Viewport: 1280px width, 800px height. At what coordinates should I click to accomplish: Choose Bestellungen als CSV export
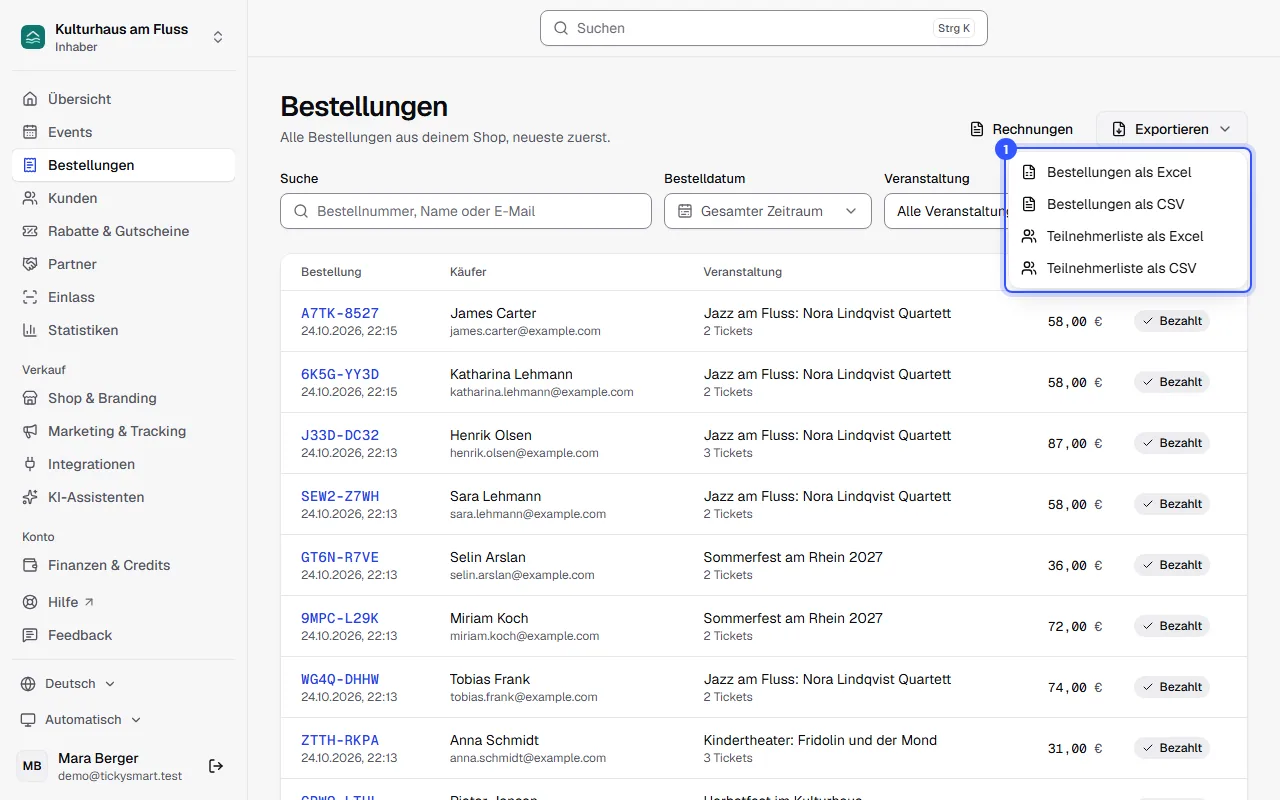click(1128, 204)
